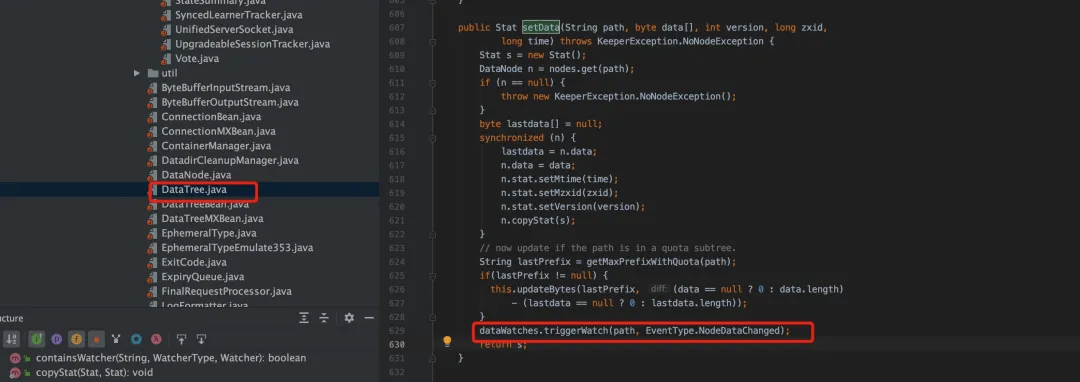The height and width of the screenshot is (382, 1080).
Task: Click the diff parameter hint on line 626
Action: tap(659, 289)
